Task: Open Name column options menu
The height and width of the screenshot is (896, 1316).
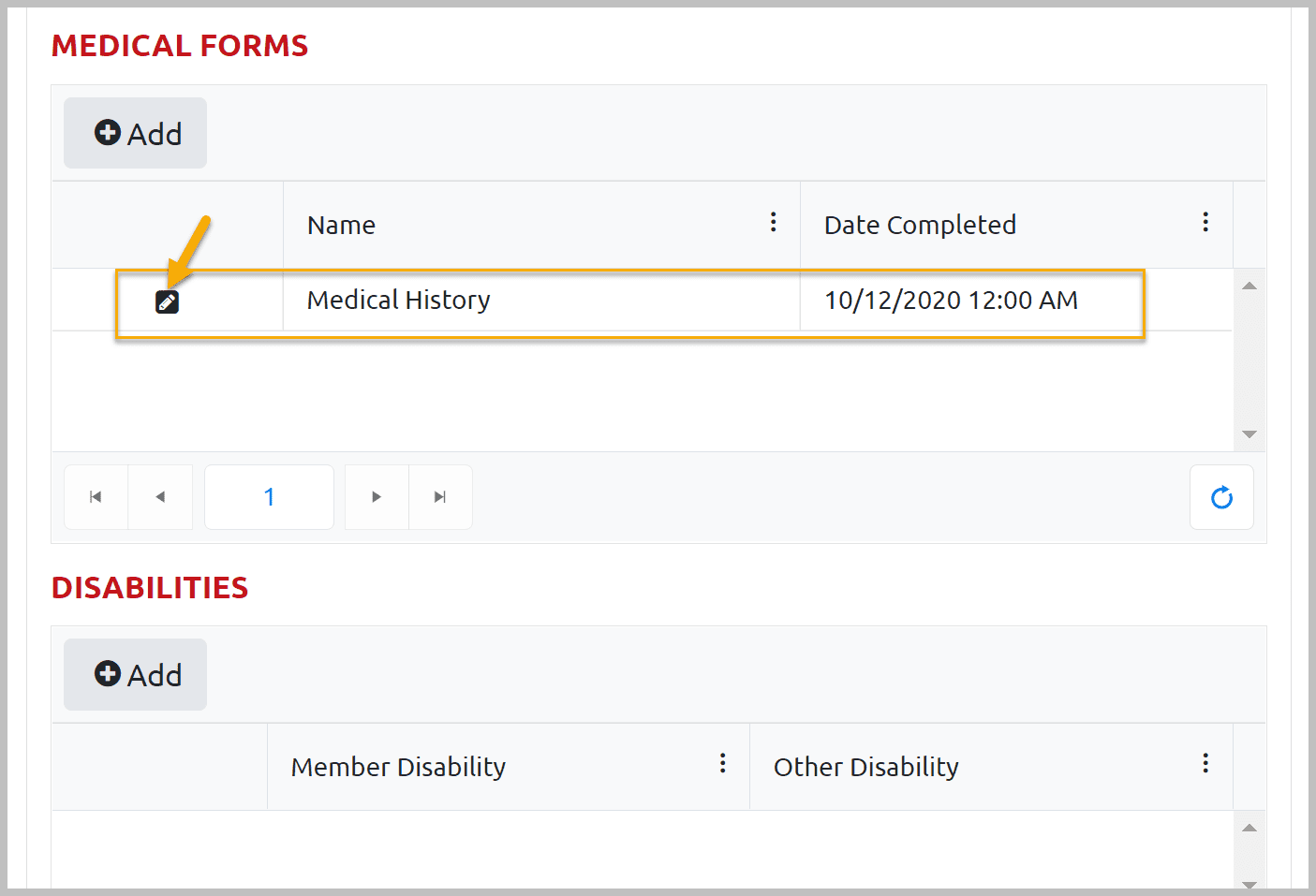Action: point(773,222)
